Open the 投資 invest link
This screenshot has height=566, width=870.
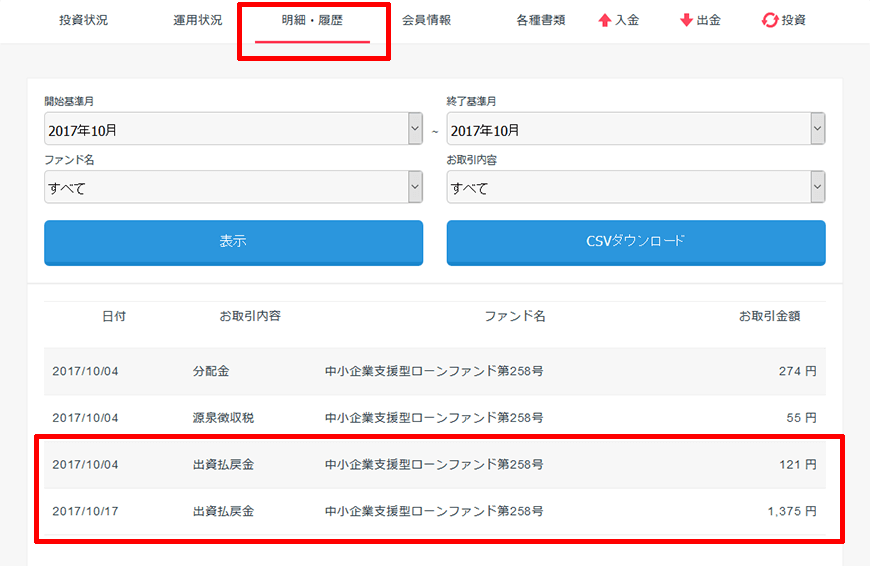[793, 21]
